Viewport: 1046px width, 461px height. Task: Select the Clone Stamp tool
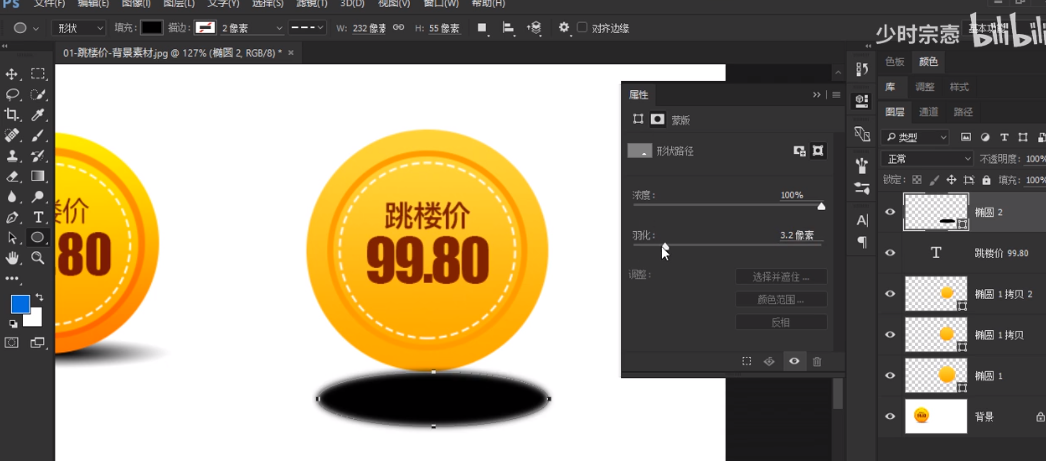12,155
